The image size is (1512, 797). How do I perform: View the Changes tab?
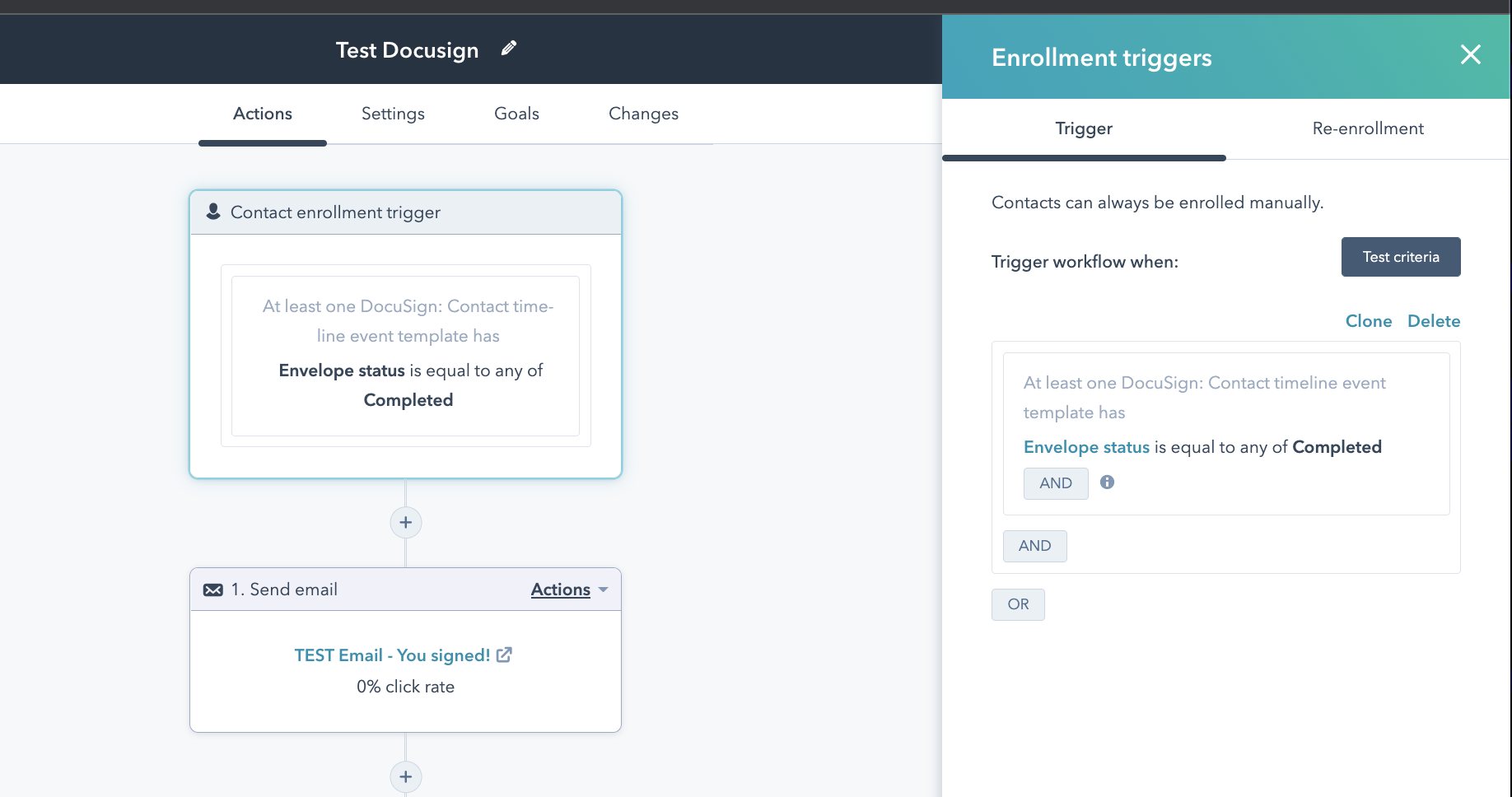pyautogui.click(x=643, y=114)
